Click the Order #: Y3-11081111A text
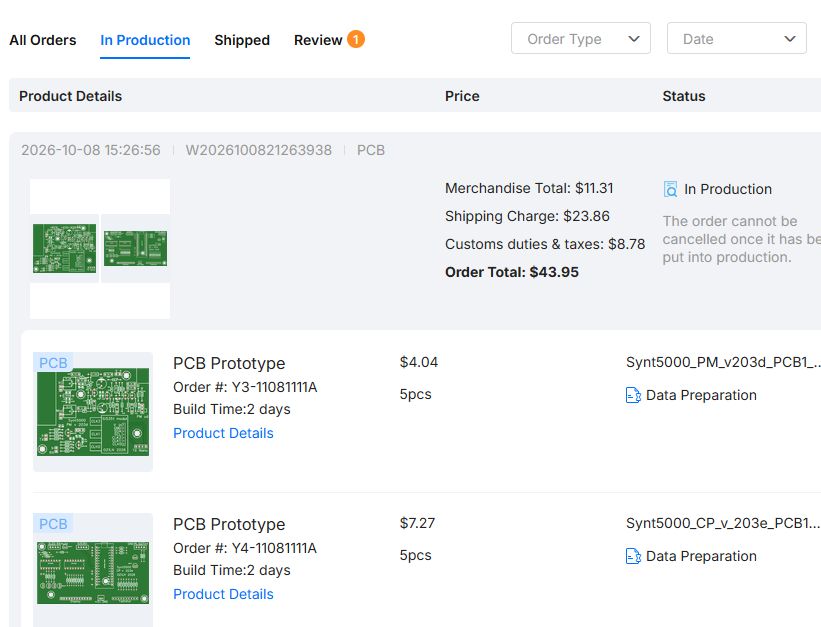The height and width of the screenshot is (627, 821). tap(245, 387)
